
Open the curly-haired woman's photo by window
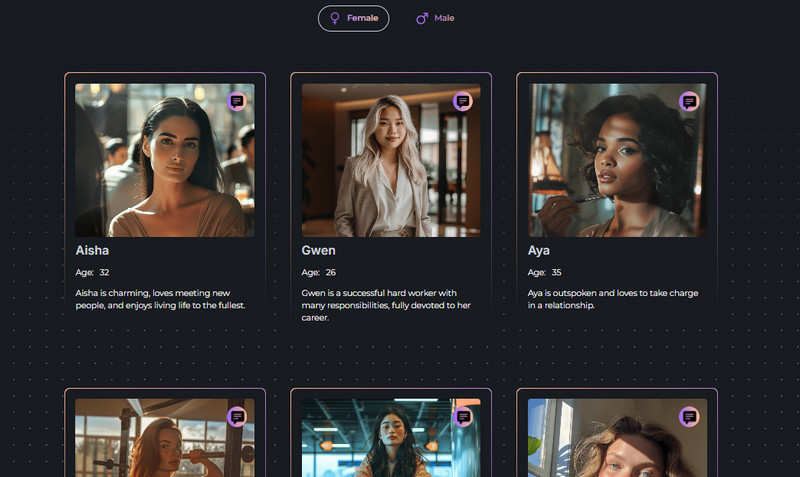617,438
